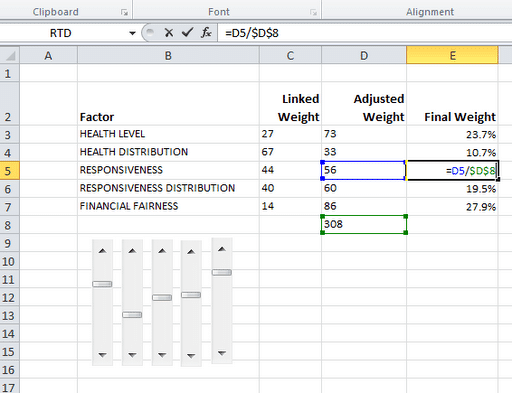Image resolution: width=512 pixels, height=393 pixels.
Task: Select HEALTH LEVEL cell in column B
Action: [x=168, y=134]
